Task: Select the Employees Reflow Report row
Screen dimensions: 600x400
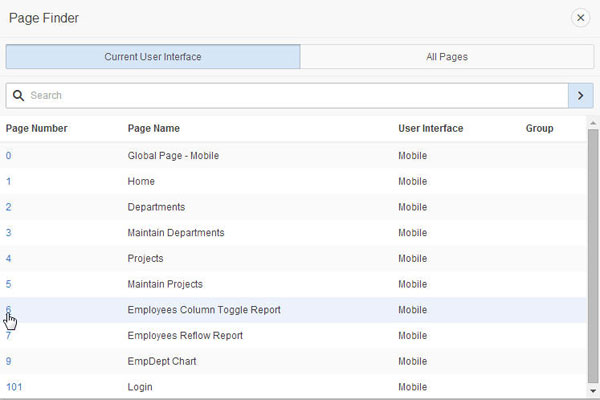Action: pyautogui.click(x=185, y=336)
